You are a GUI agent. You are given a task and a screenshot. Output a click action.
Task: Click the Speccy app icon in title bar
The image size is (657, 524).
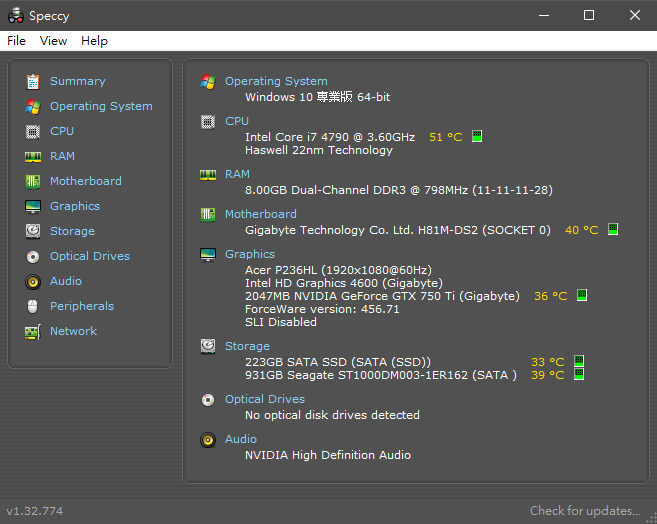coord(16,15)
